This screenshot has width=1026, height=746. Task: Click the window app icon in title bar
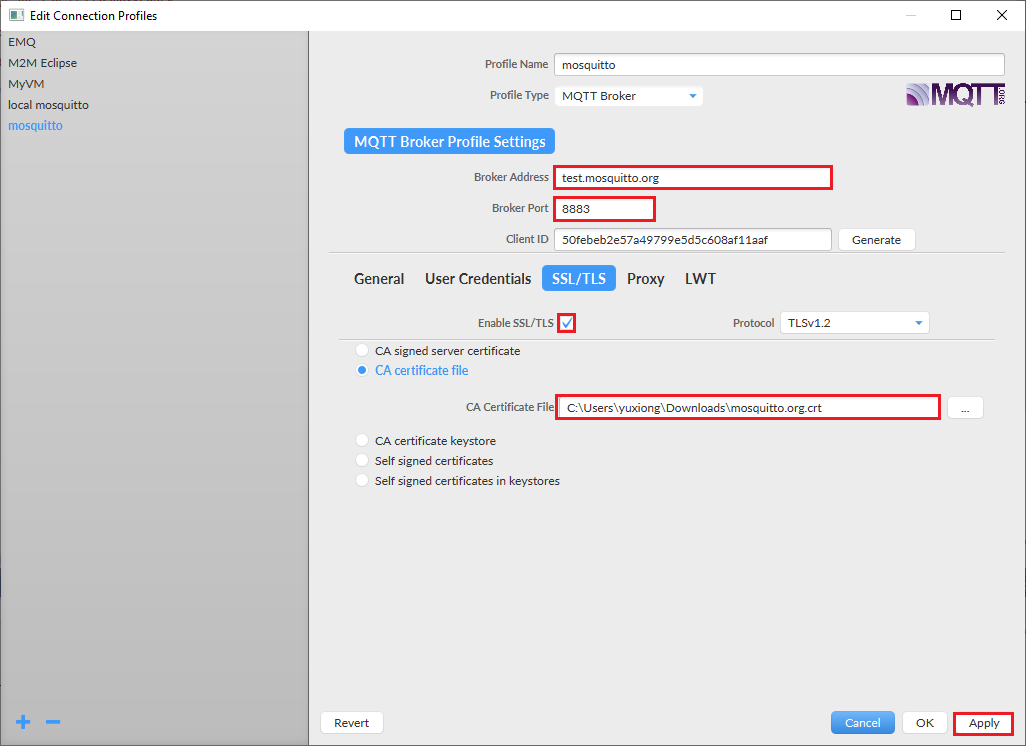point(16,15)
